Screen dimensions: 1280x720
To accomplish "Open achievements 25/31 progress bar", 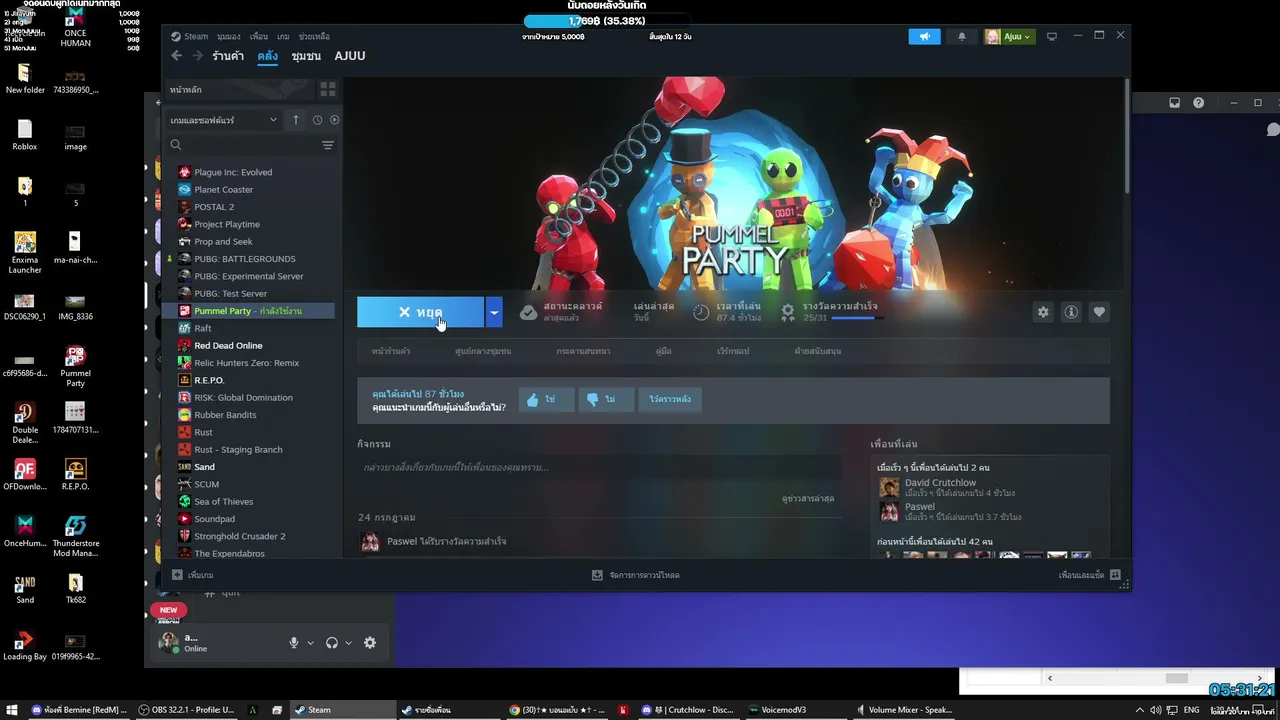I will click(x=857, y=319).
